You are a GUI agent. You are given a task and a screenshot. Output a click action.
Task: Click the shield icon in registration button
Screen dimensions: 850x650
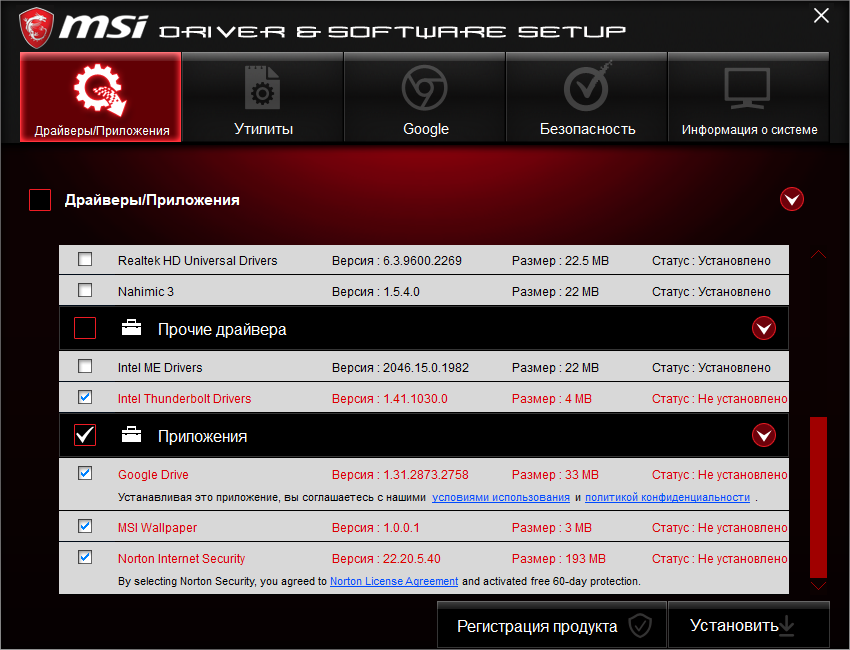pyautogui.click(x=640, y=626)
